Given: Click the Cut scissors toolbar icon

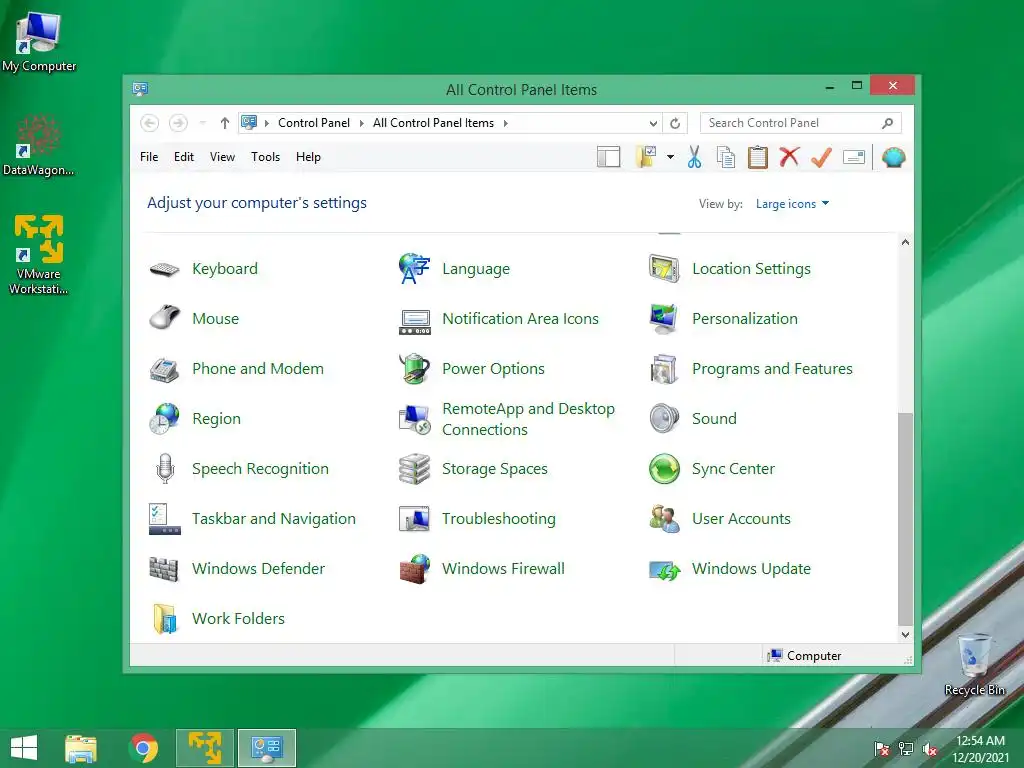Looking at the screenshot, I should pyautogui.click(x=694, y=157).
